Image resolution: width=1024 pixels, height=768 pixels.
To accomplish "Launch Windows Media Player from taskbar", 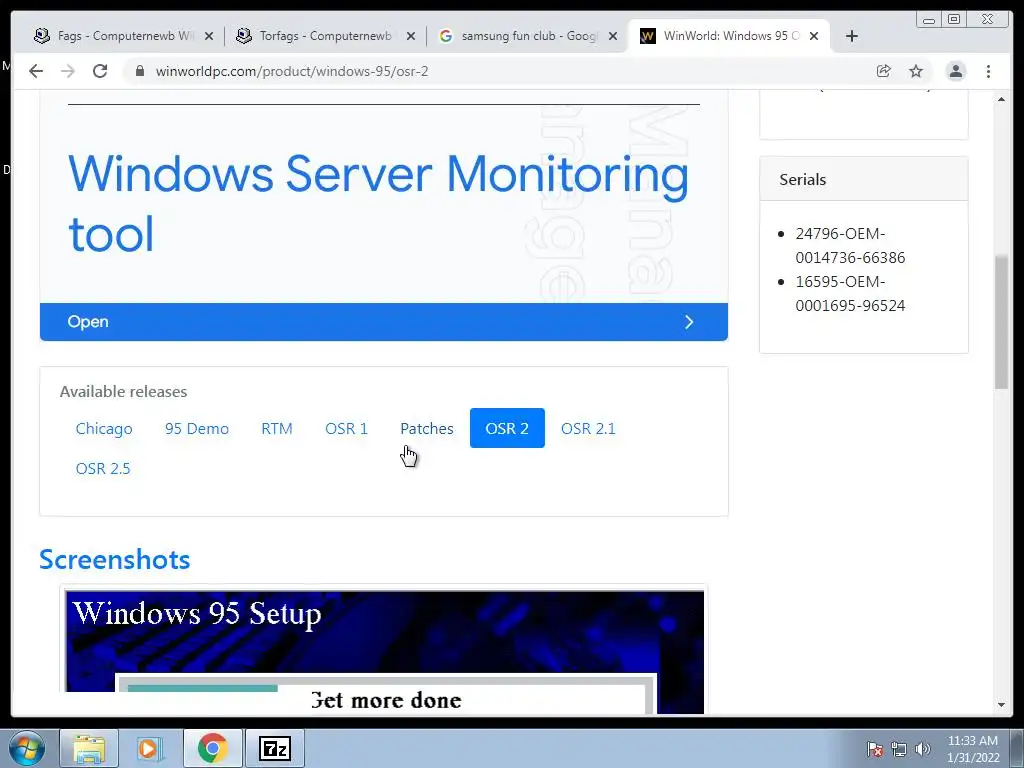I will pyautogui.click(x=149, y=748).
